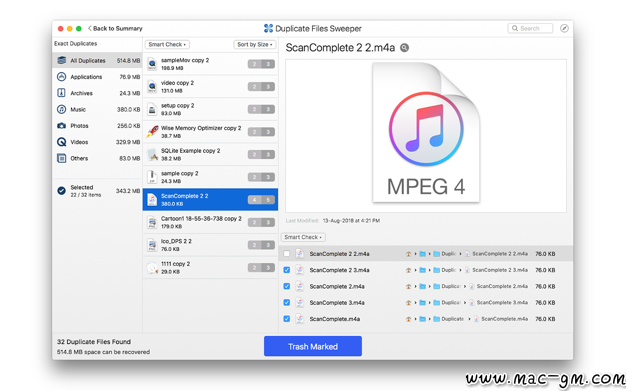This screenshot has height=391, width=626.
Task: Click the Ico_DPS 2 2 file icon
Action: pos(152,245)
